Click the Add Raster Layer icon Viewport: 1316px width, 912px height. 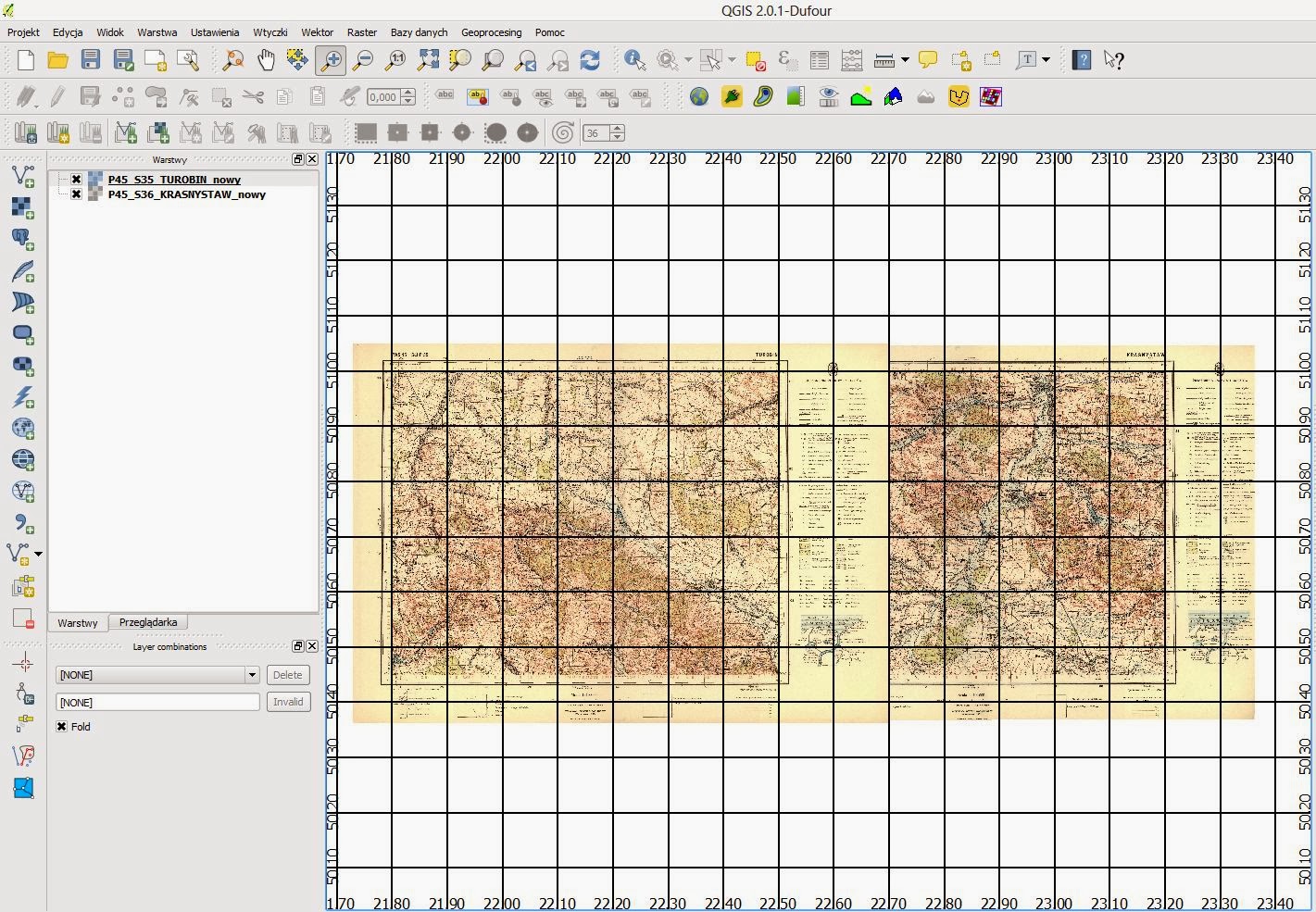pyautogui.click(x=23, y=207)
